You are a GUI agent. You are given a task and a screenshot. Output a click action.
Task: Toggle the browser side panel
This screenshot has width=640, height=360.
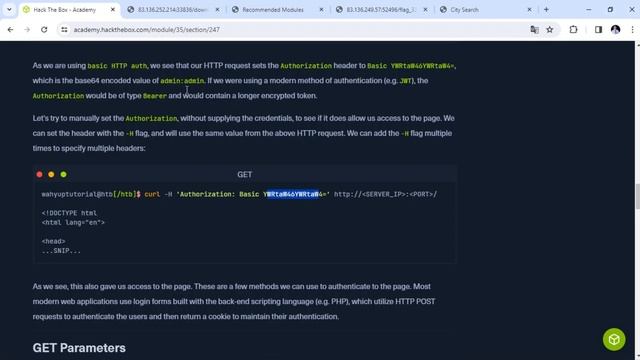598,29
